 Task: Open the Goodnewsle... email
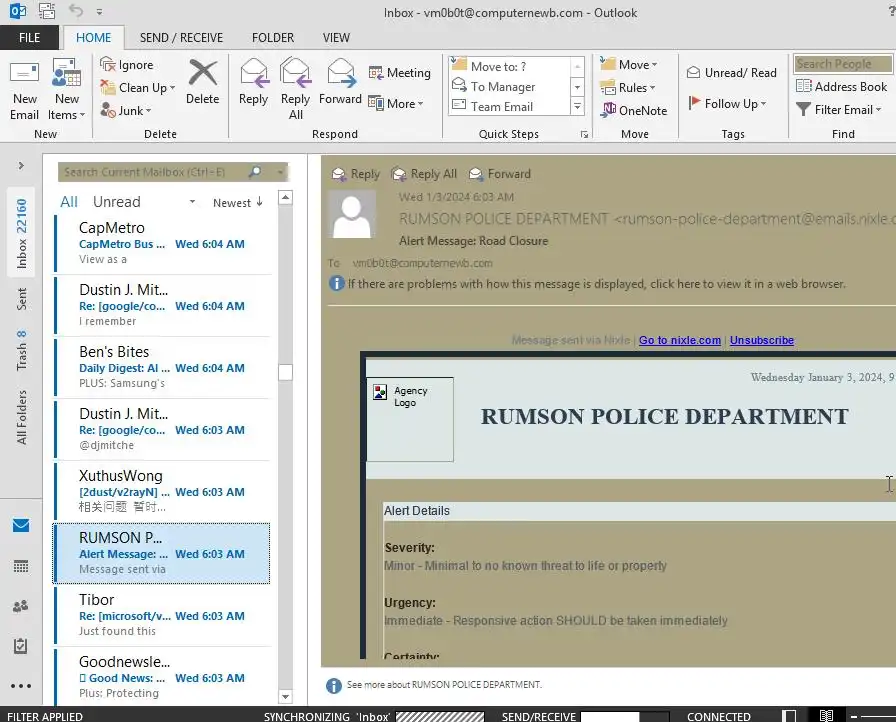pos(162,677)
